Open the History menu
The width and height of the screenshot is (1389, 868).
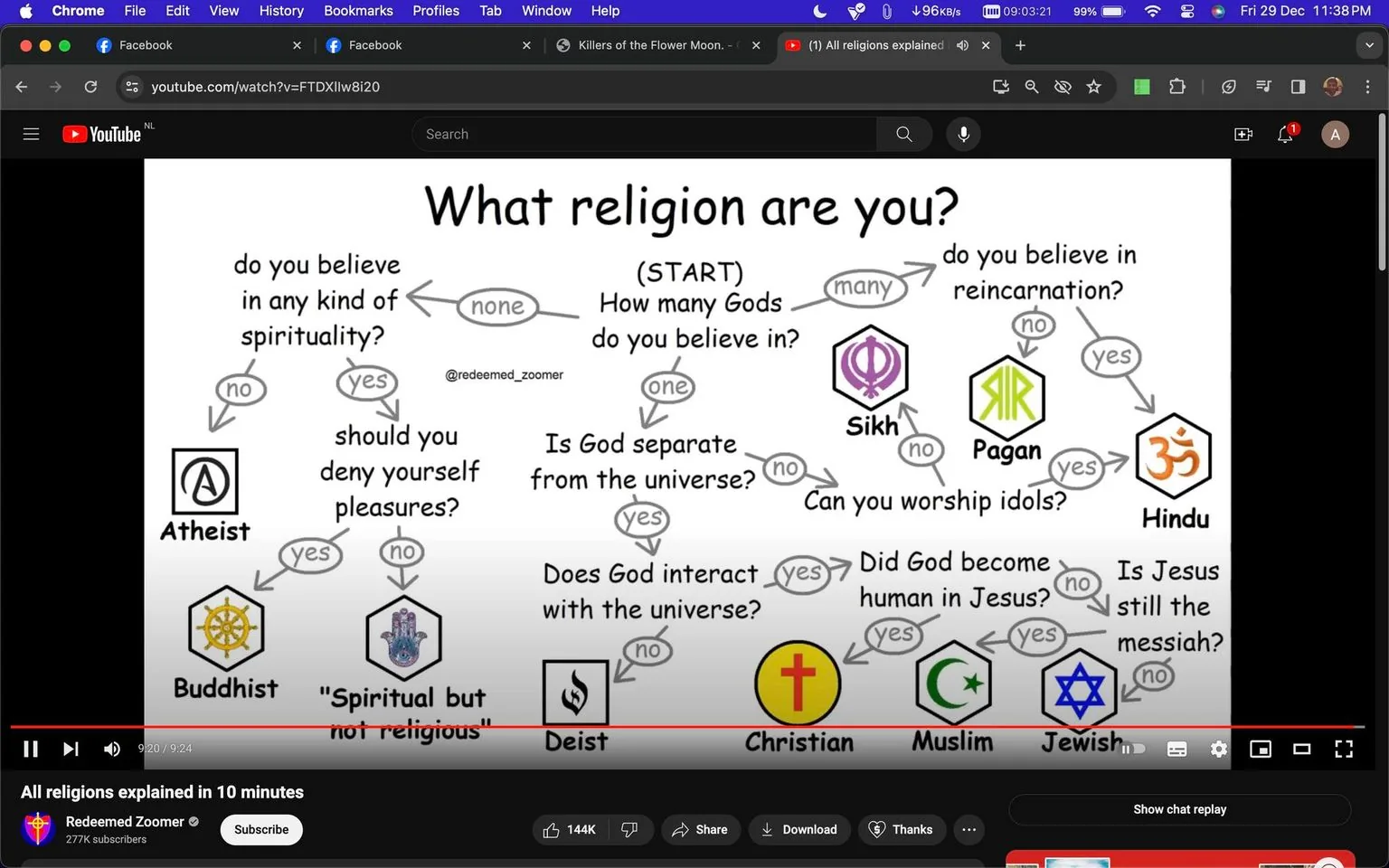[280, 11]
